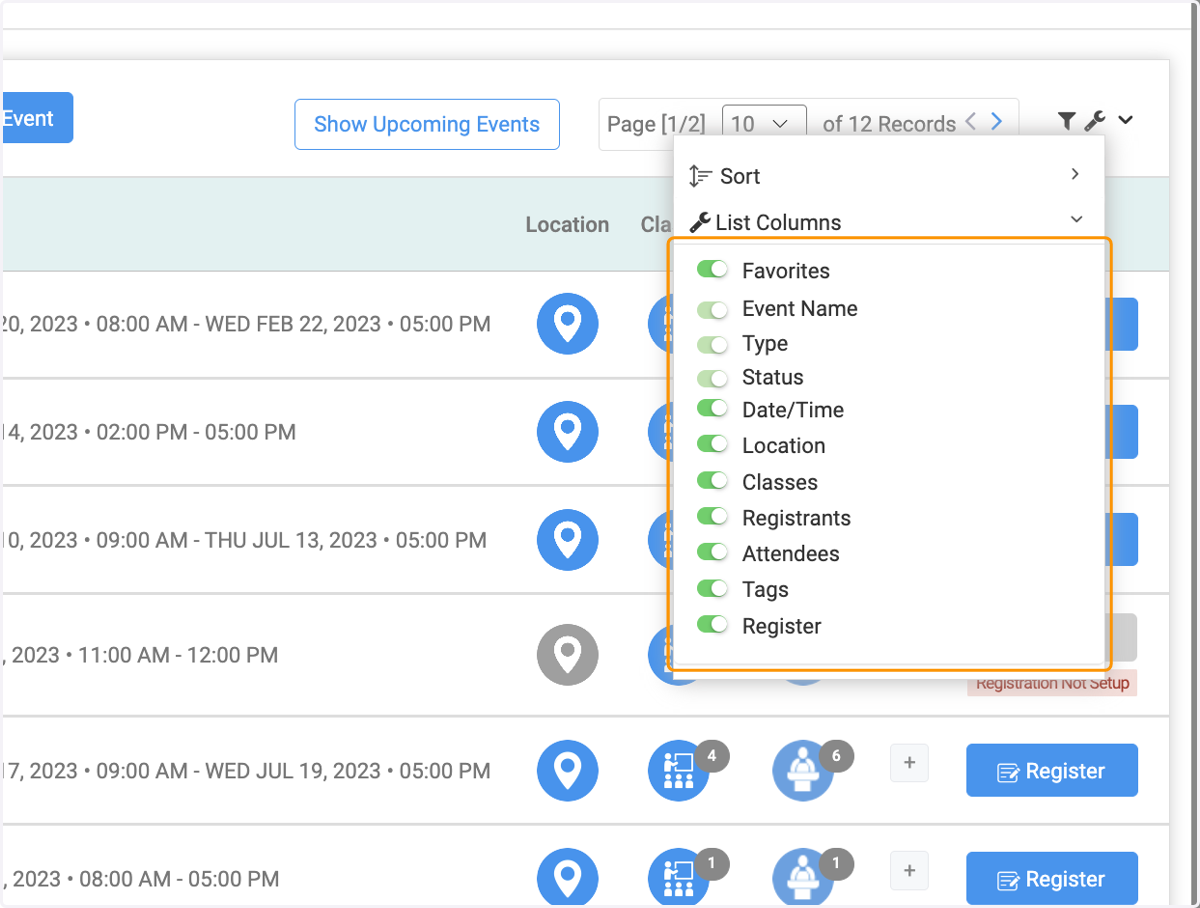Toggle the Classes column switch
The height and width of the screenshot is (908, 1200).
[713, 480]
